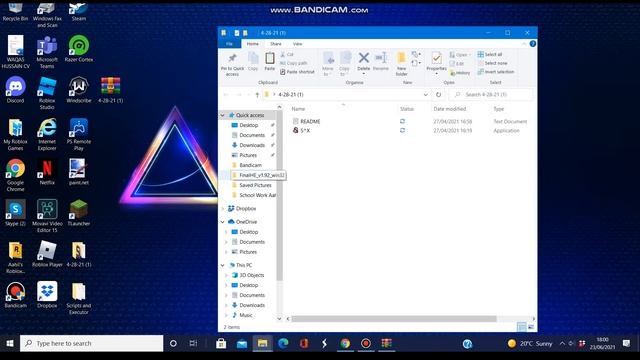640x360 pixels.
Task: Select the PS Remote Play desktop icon
Action: click(x=79, y=135)
